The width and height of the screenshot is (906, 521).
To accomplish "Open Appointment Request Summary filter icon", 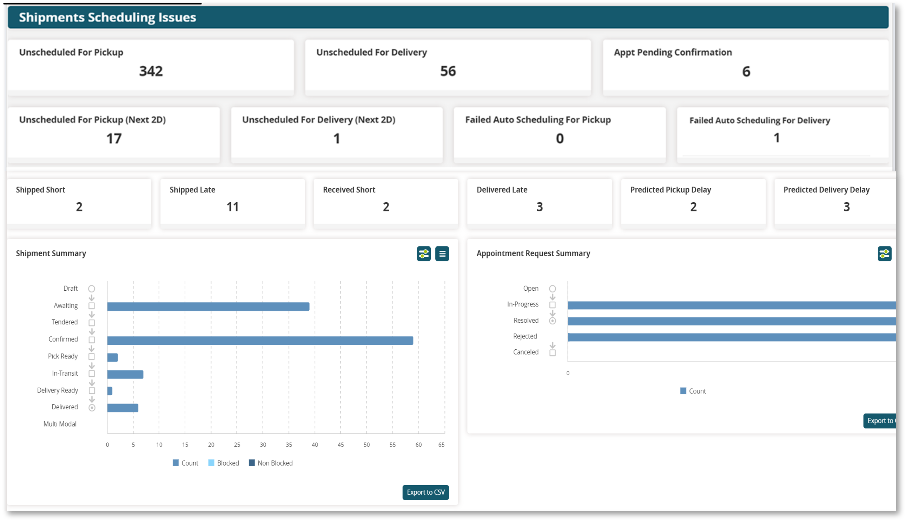I will (885, 254).
